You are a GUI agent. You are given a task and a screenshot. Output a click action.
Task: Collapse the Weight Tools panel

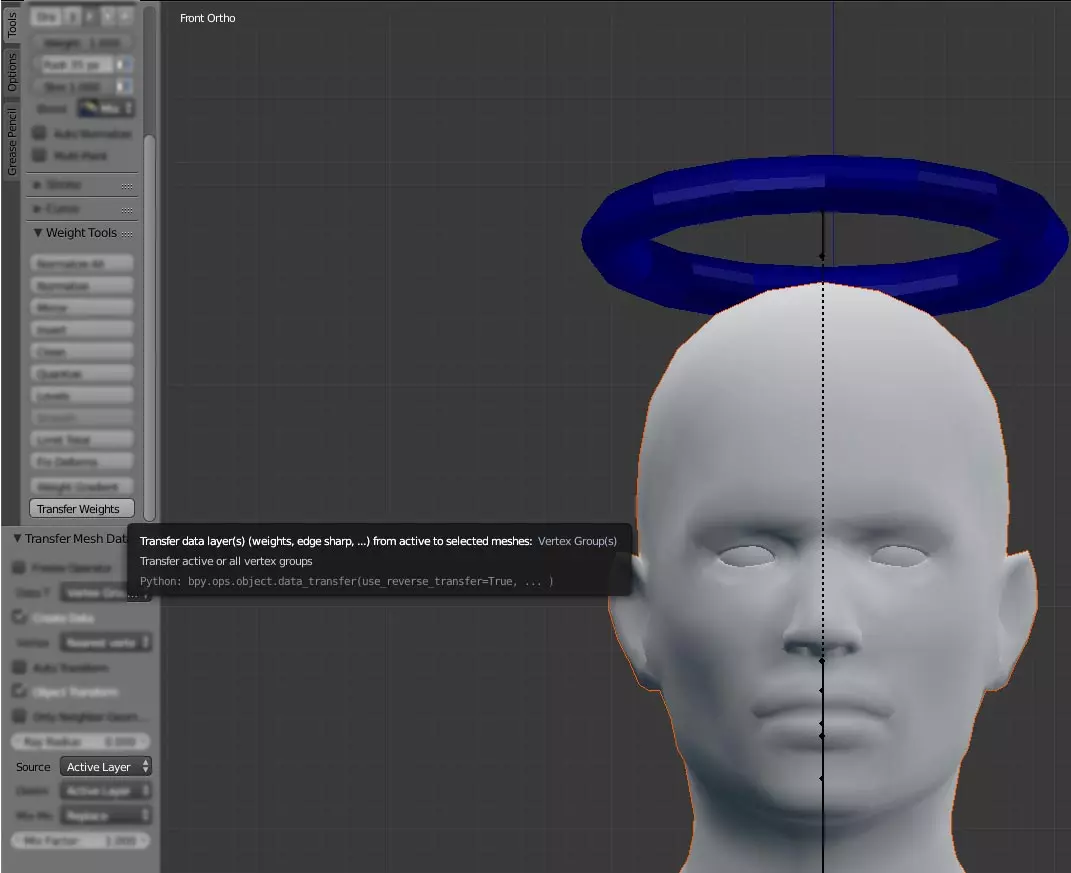click(x=38, y=233)
